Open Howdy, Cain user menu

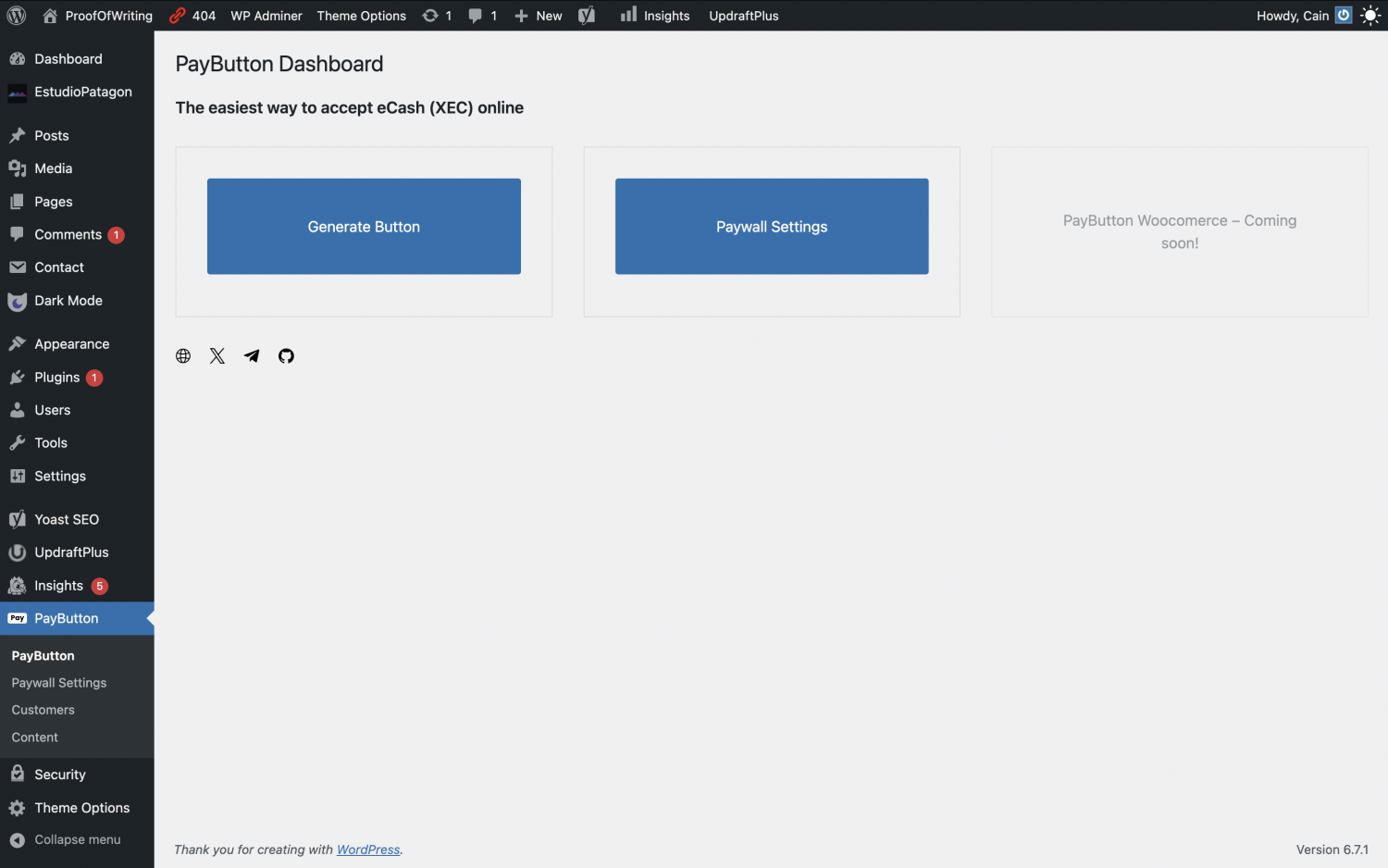coord(1293,16)
